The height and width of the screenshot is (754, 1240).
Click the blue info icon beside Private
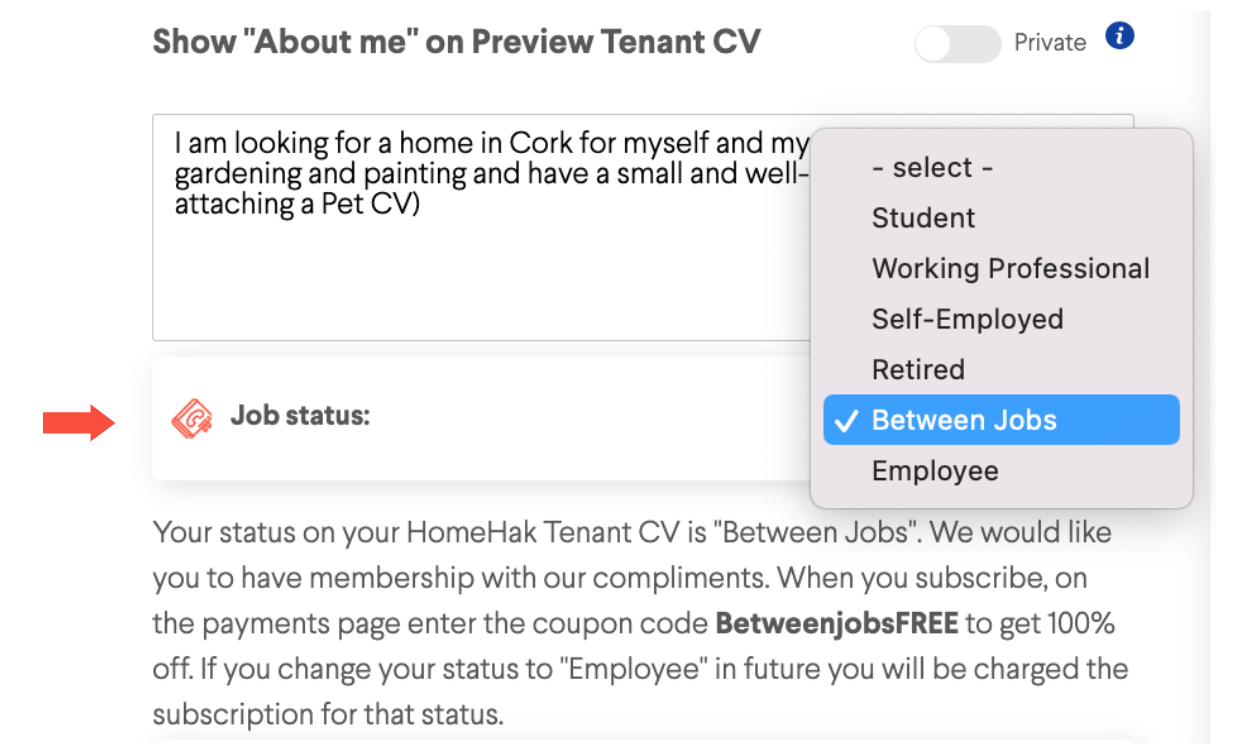(1119, 38)
